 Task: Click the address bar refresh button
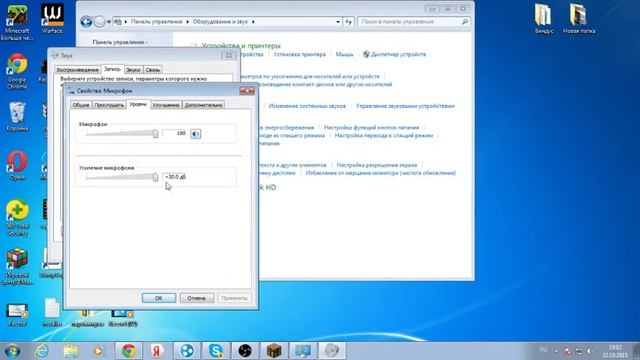click(348, 22)
